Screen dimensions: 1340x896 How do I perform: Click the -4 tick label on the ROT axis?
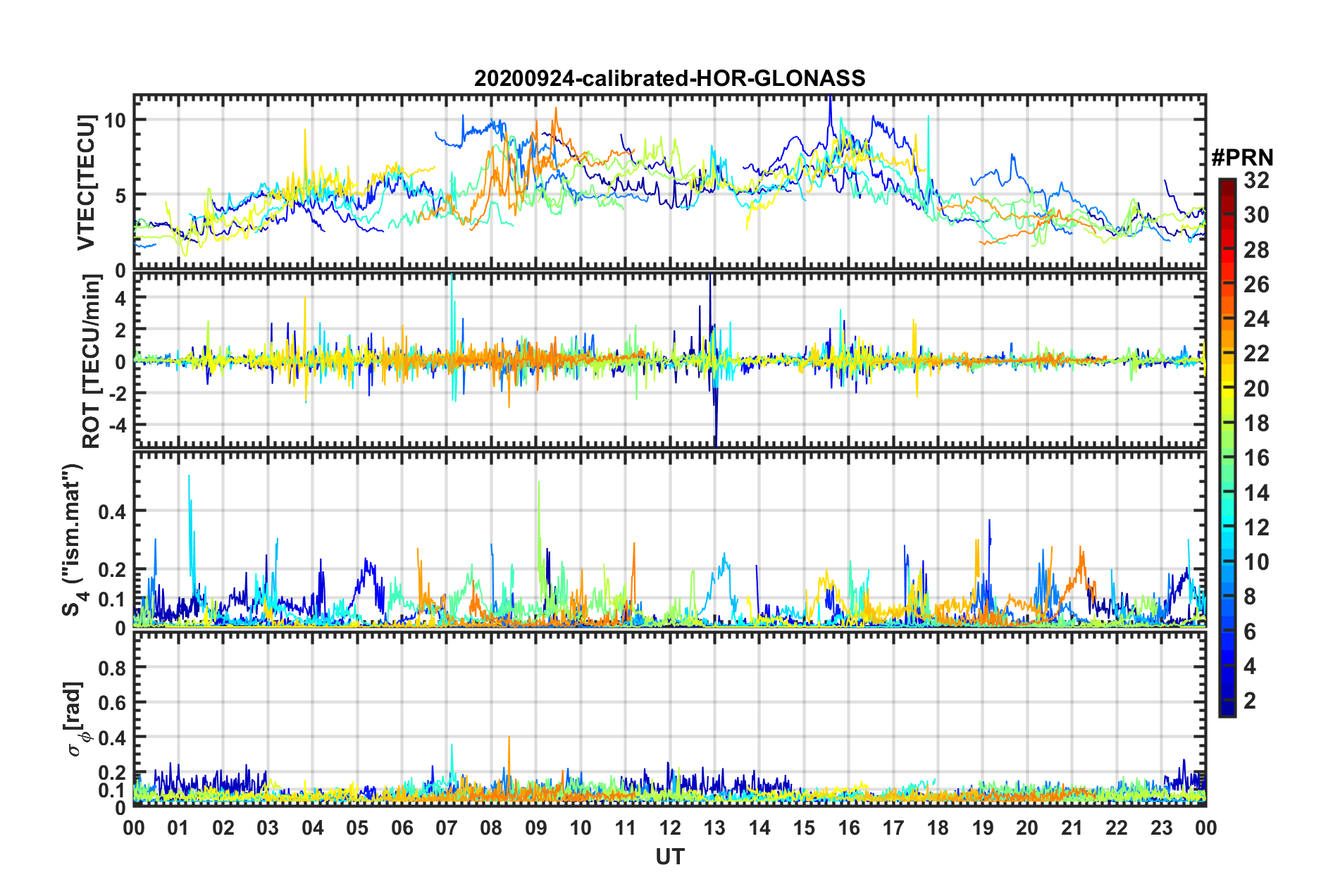[x=116, y=425]
